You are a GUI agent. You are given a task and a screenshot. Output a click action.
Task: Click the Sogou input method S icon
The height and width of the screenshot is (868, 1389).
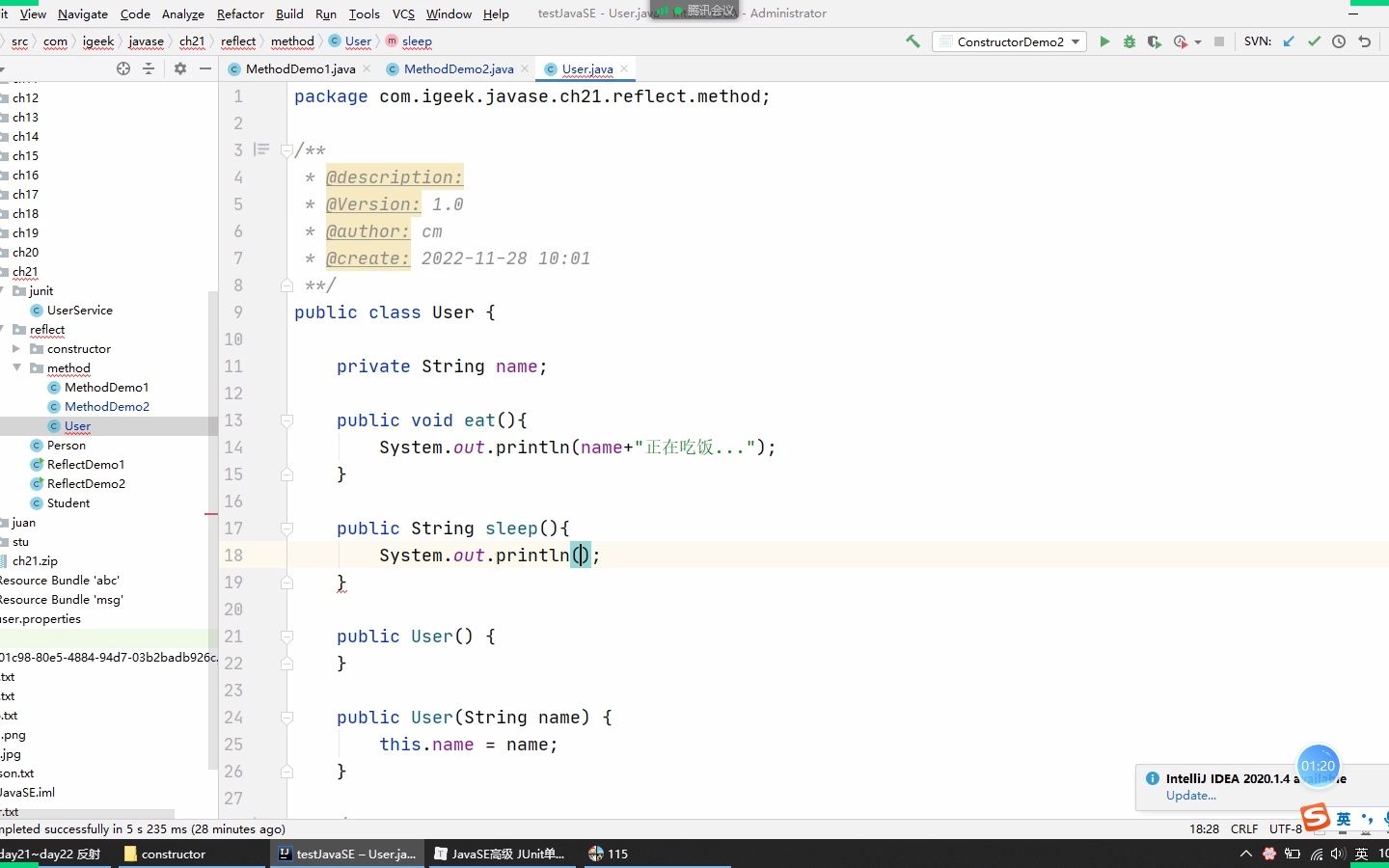(x=1316, y=818)
